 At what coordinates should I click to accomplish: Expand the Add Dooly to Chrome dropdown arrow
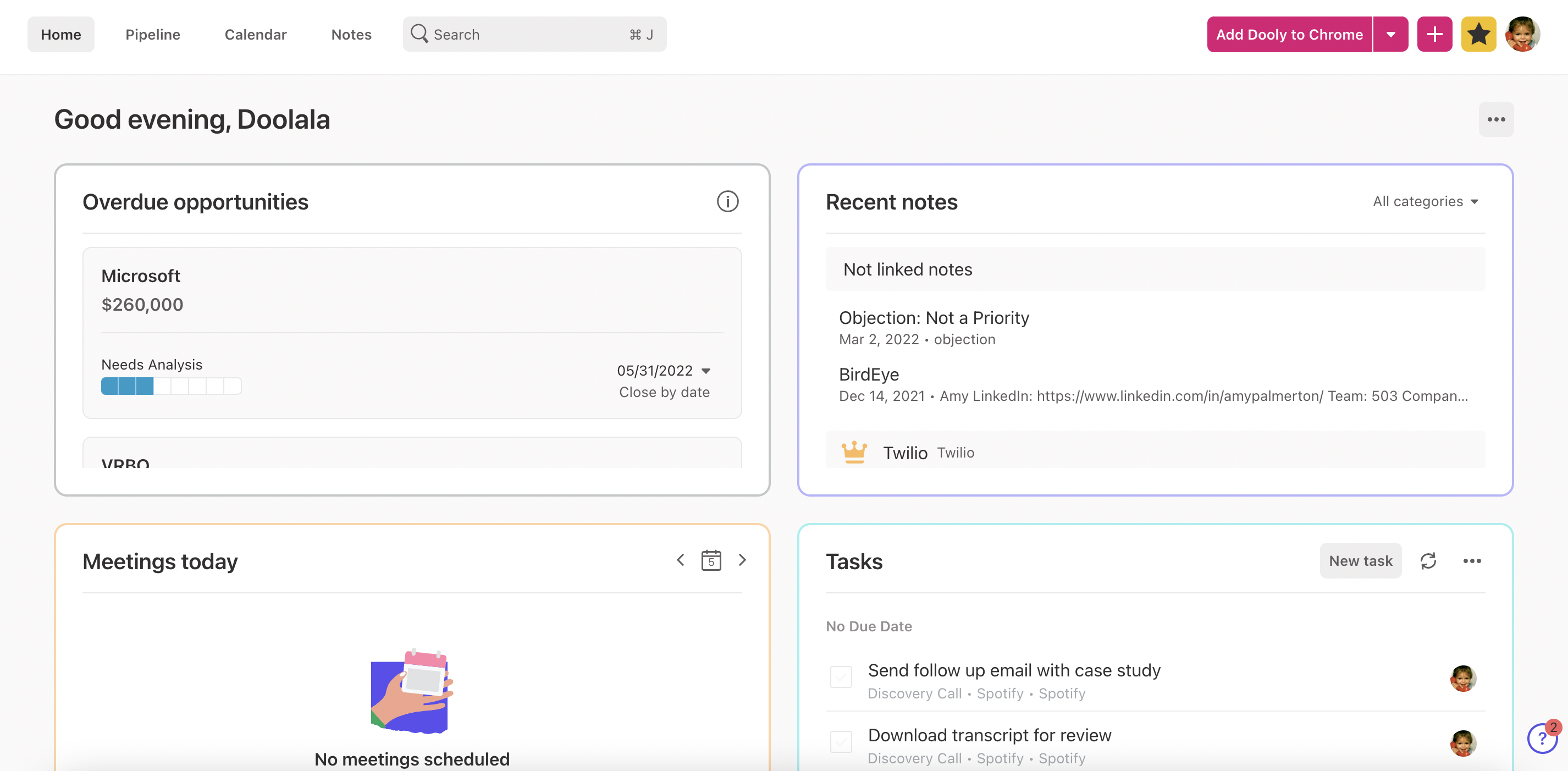pyautogui.click(x=1390, y=34)
